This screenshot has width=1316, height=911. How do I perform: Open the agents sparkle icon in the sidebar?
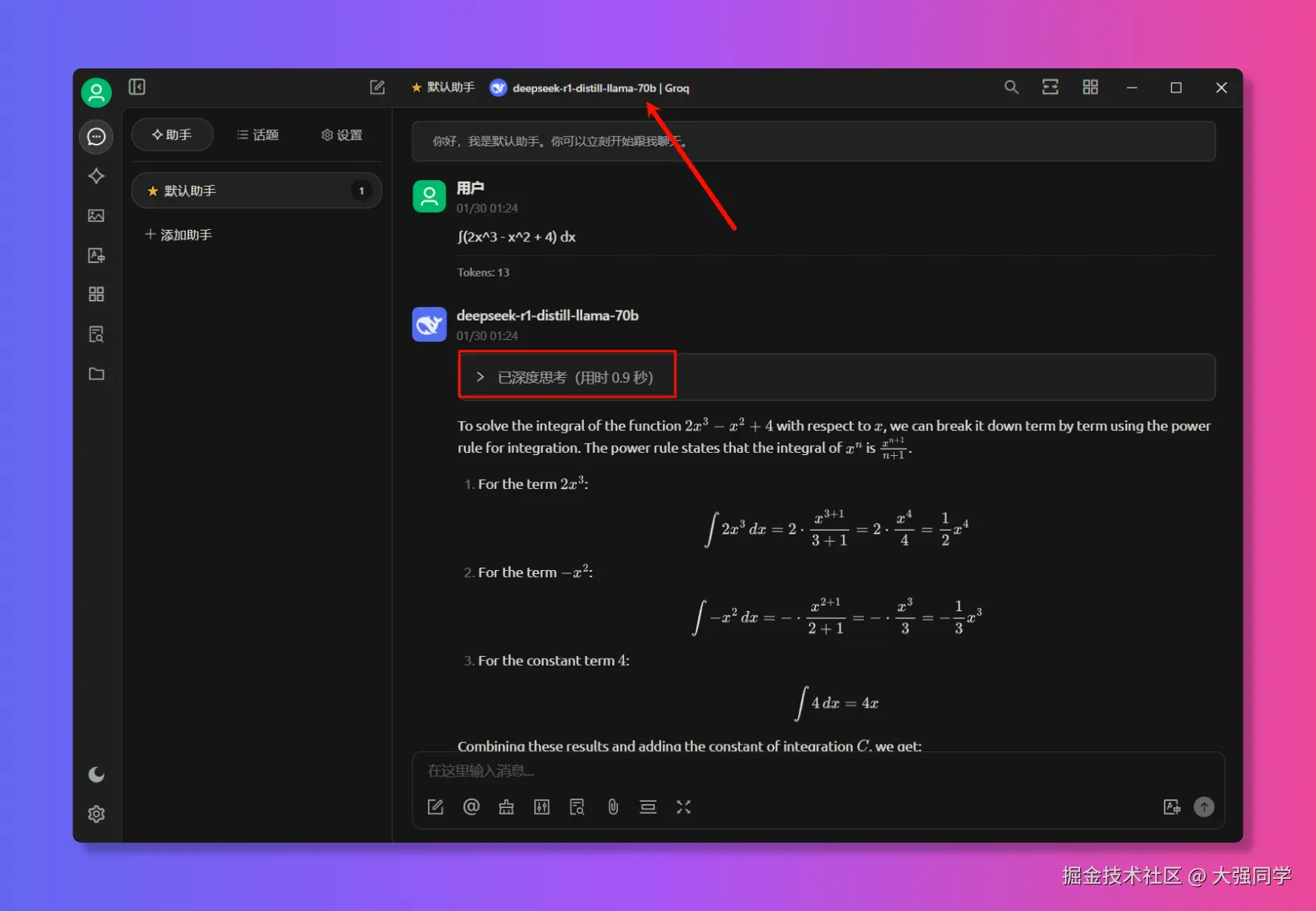pyautogui.click(x=97, y=176)
